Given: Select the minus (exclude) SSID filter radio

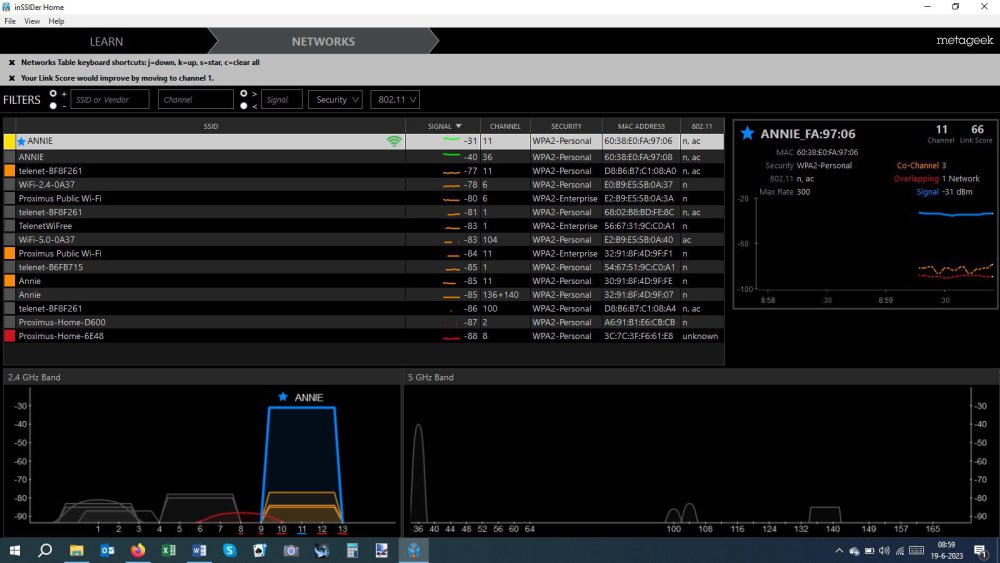Looking at the screenshot, I should click(x=52, y=105).
